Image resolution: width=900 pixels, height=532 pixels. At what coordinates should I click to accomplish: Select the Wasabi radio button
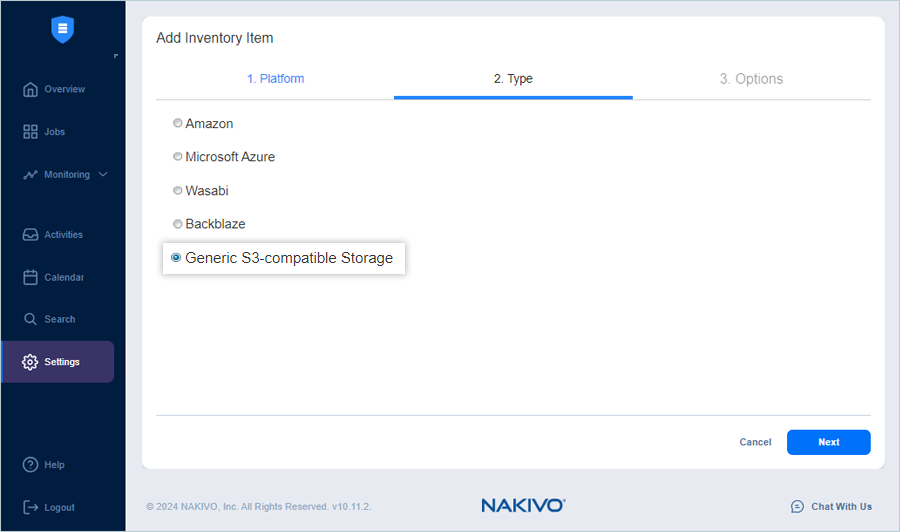coord(177,190)
